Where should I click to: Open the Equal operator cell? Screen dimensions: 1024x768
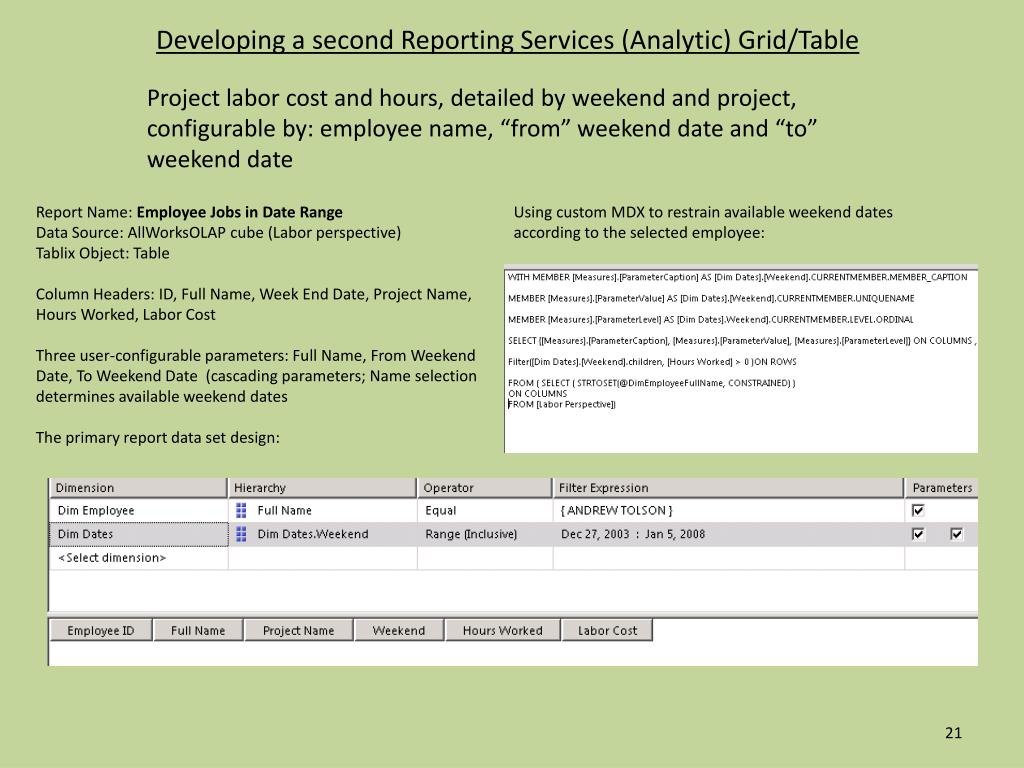pyautogui.click(x=485, y=510)
